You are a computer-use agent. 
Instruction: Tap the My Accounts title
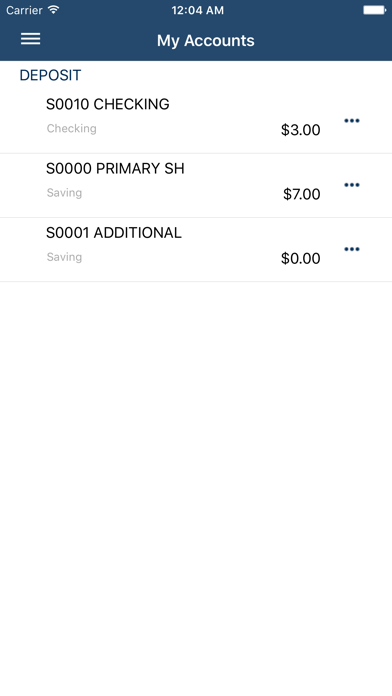[206, 41]
